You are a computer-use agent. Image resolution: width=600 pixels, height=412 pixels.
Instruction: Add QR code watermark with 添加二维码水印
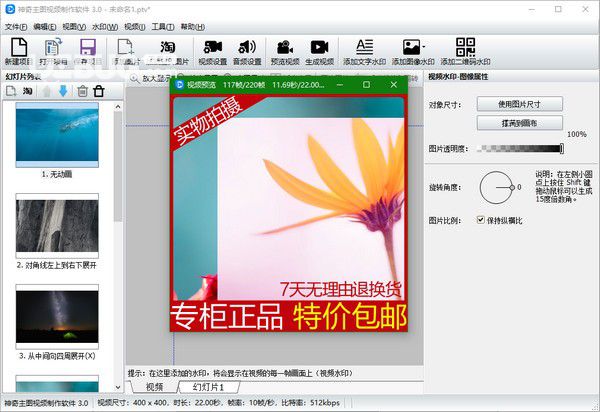[465, 52]
